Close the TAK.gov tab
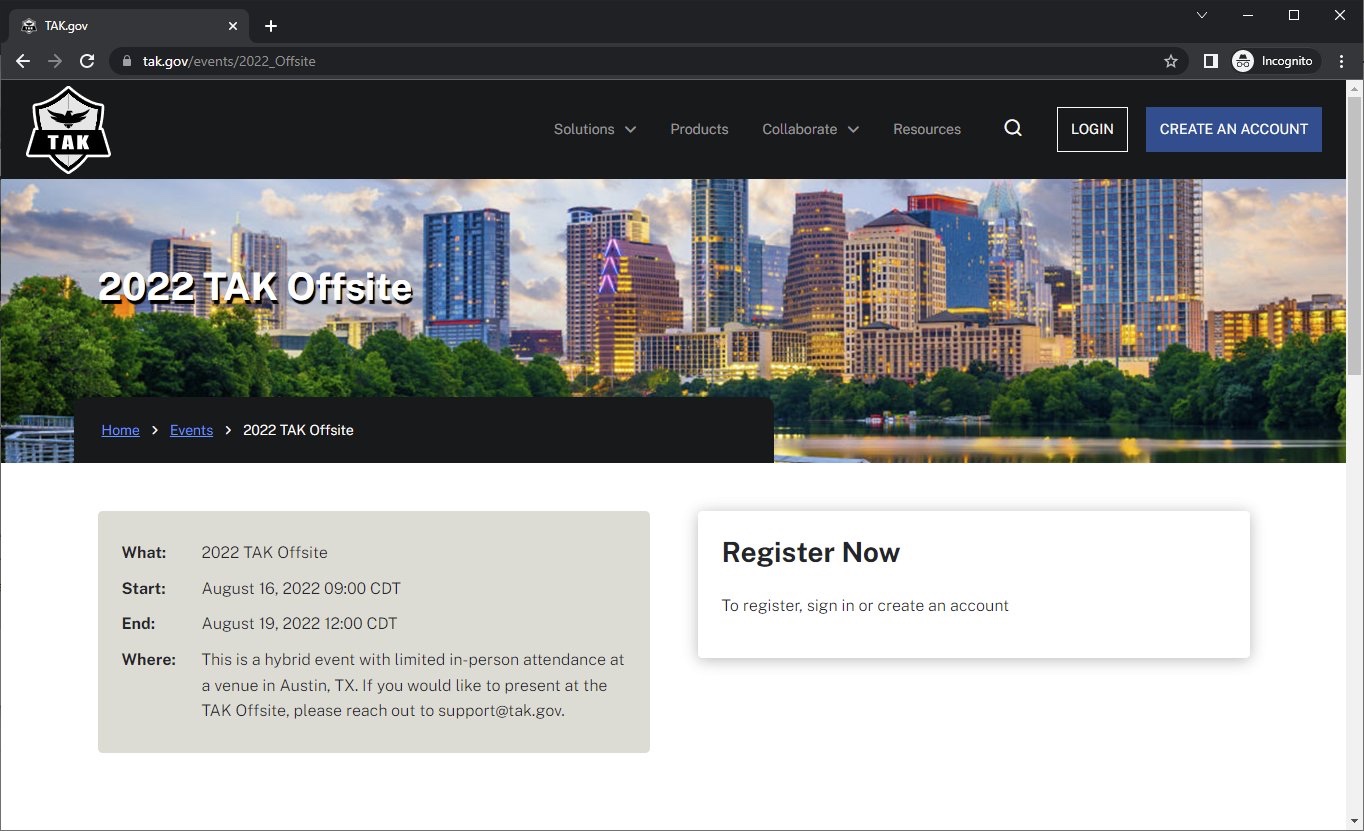 point(233,26)
